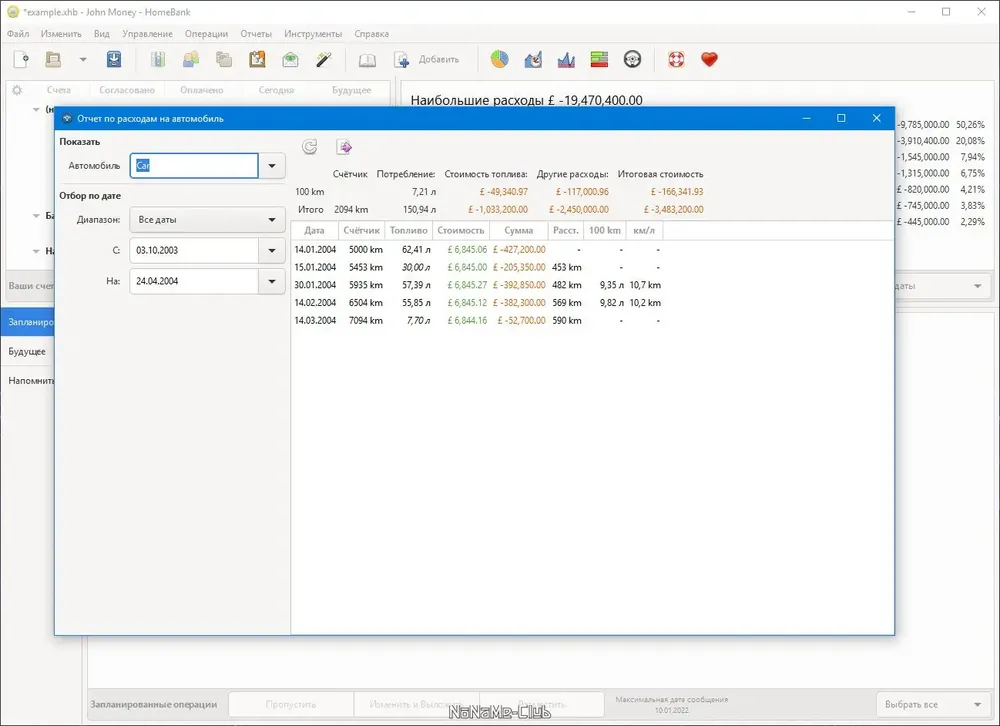This screenshot has width=1000, height=726.
Task: Open the magic wand auto-assign tool
Action: pyautogui.click(x=323, y=60)
